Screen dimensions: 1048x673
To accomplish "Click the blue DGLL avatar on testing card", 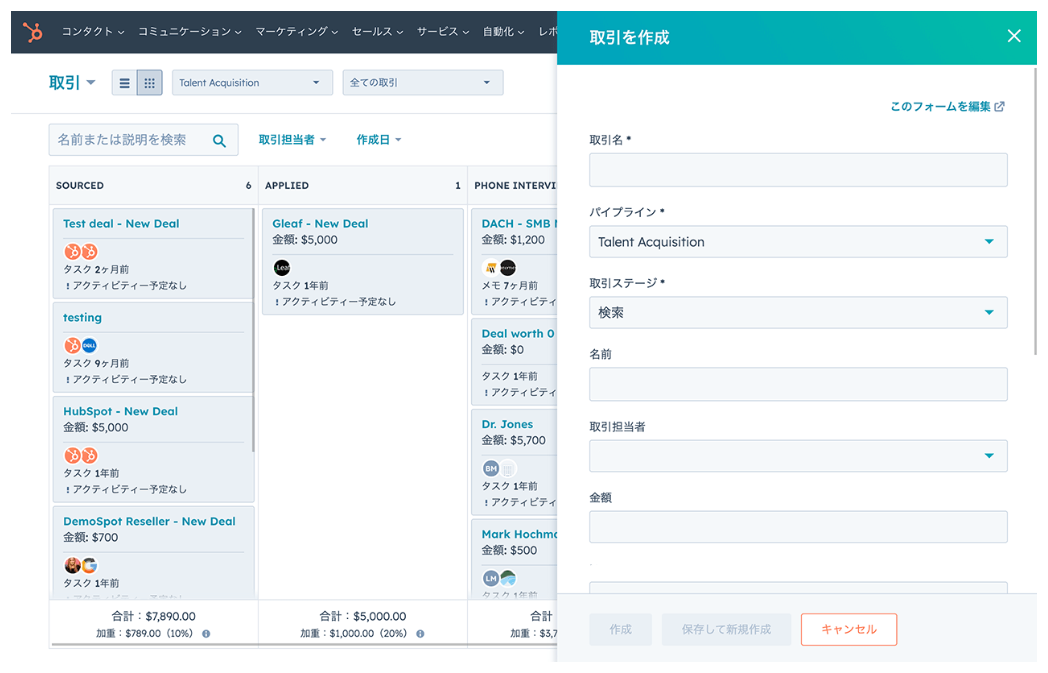I will point(91,343).
